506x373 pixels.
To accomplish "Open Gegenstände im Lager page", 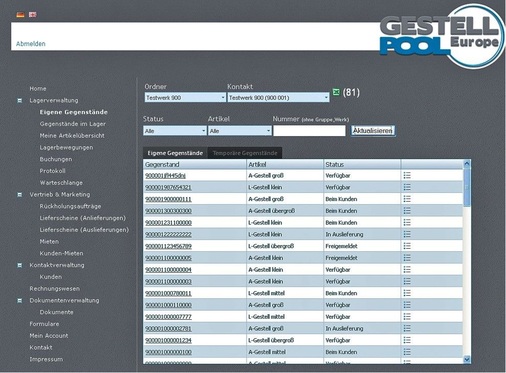I will (x=73, y=124).
